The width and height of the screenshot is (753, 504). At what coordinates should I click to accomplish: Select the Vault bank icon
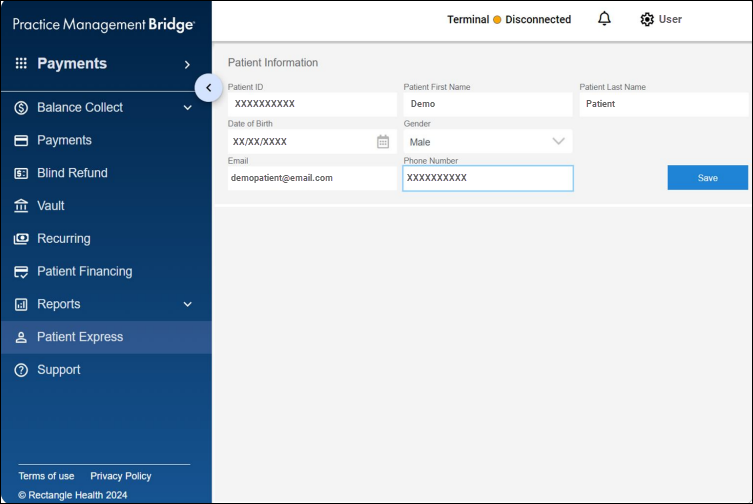tap(21, 206)
